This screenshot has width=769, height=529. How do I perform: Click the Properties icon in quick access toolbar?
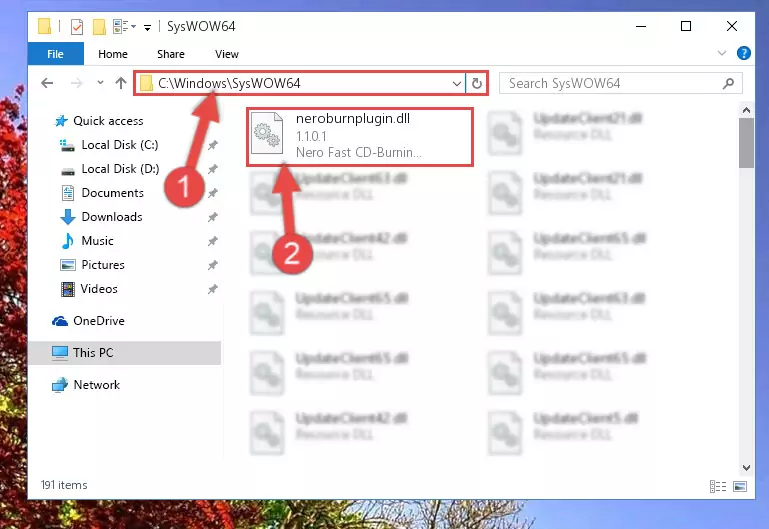tap(77, 26)
